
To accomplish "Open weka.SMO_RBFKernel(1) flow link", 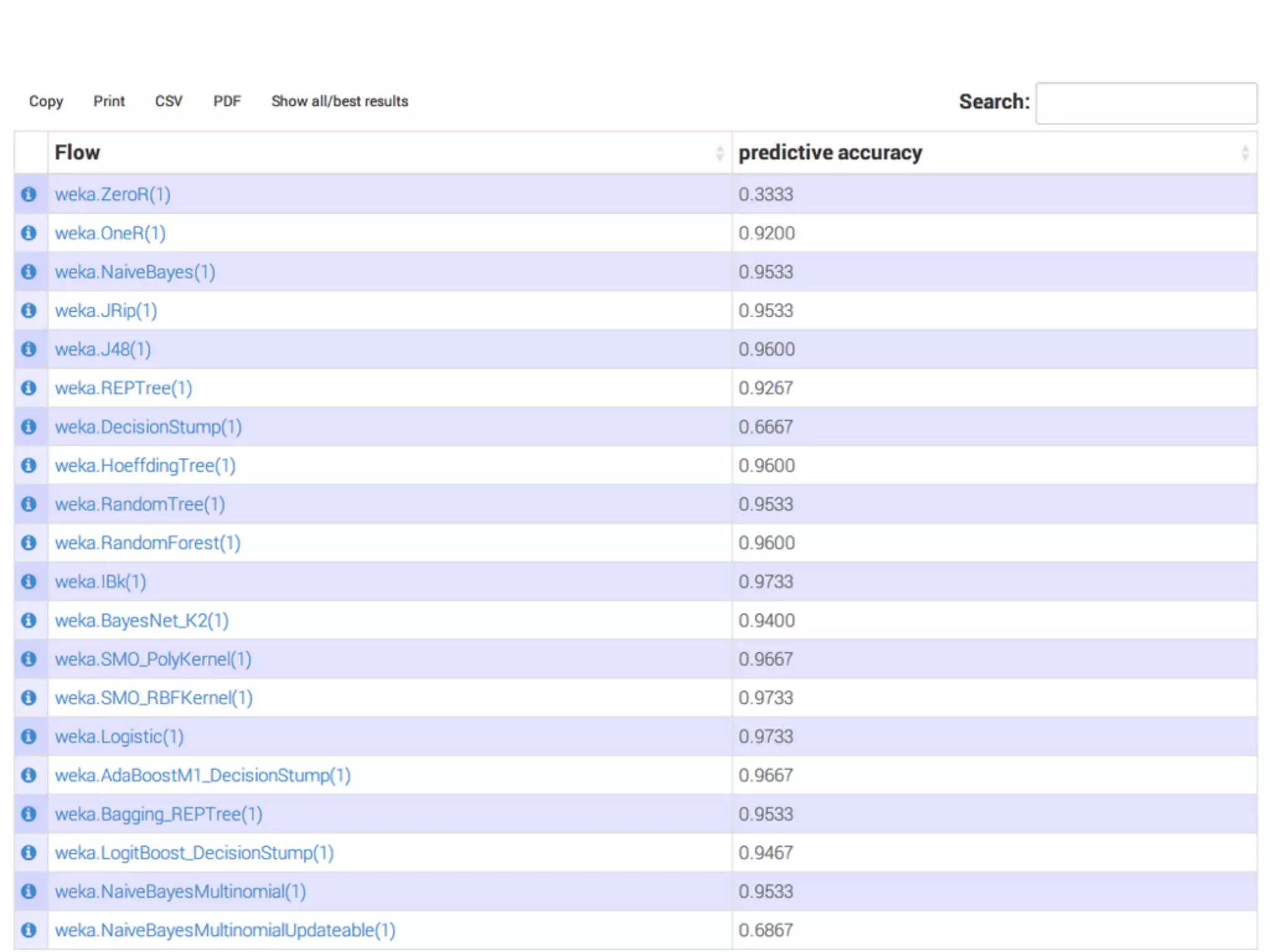I will click(x=154, y=698).
